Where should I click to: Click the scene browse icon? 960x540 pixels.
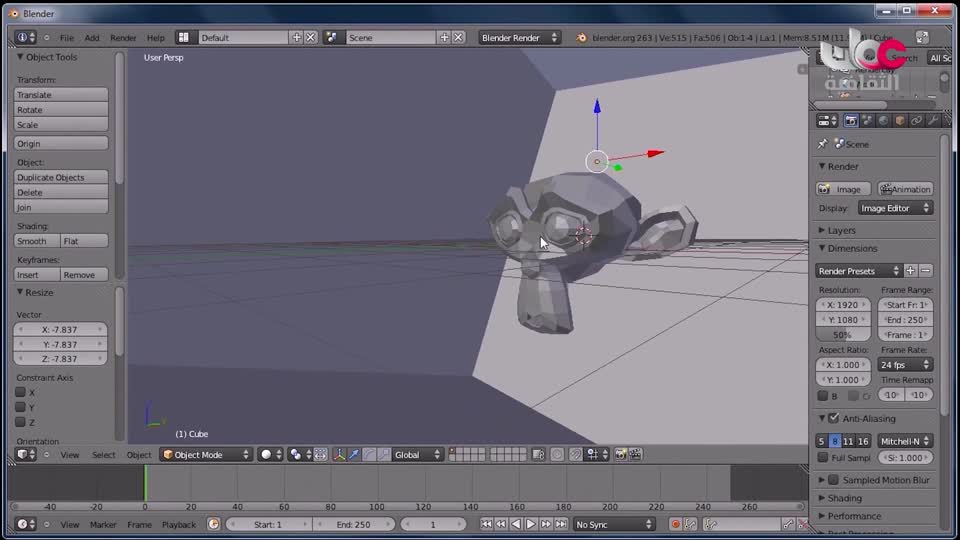[x=331, y=37]
